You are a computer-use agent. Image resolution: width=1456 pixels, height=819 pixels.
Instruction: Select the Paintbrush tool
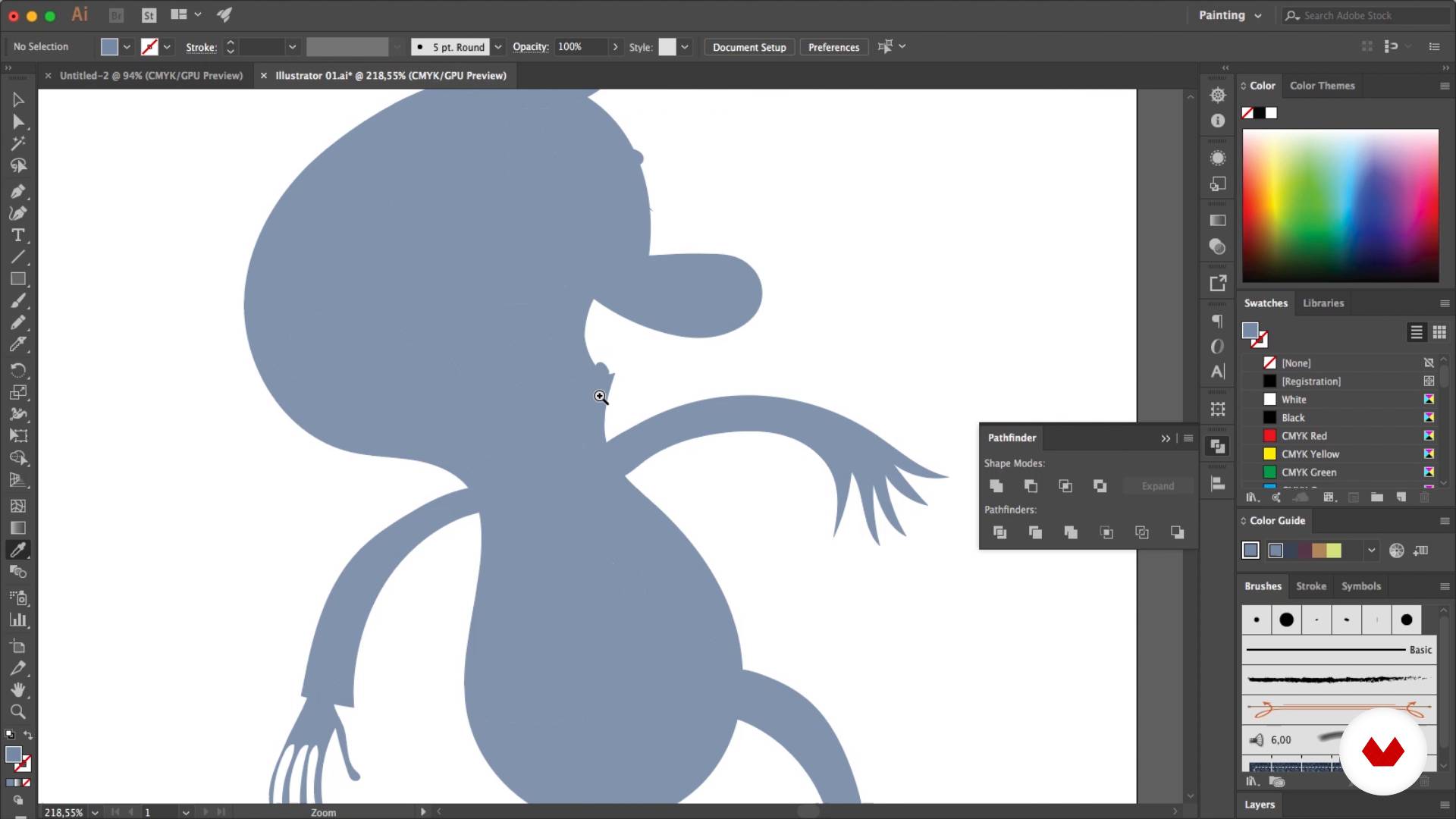point(18,301)
